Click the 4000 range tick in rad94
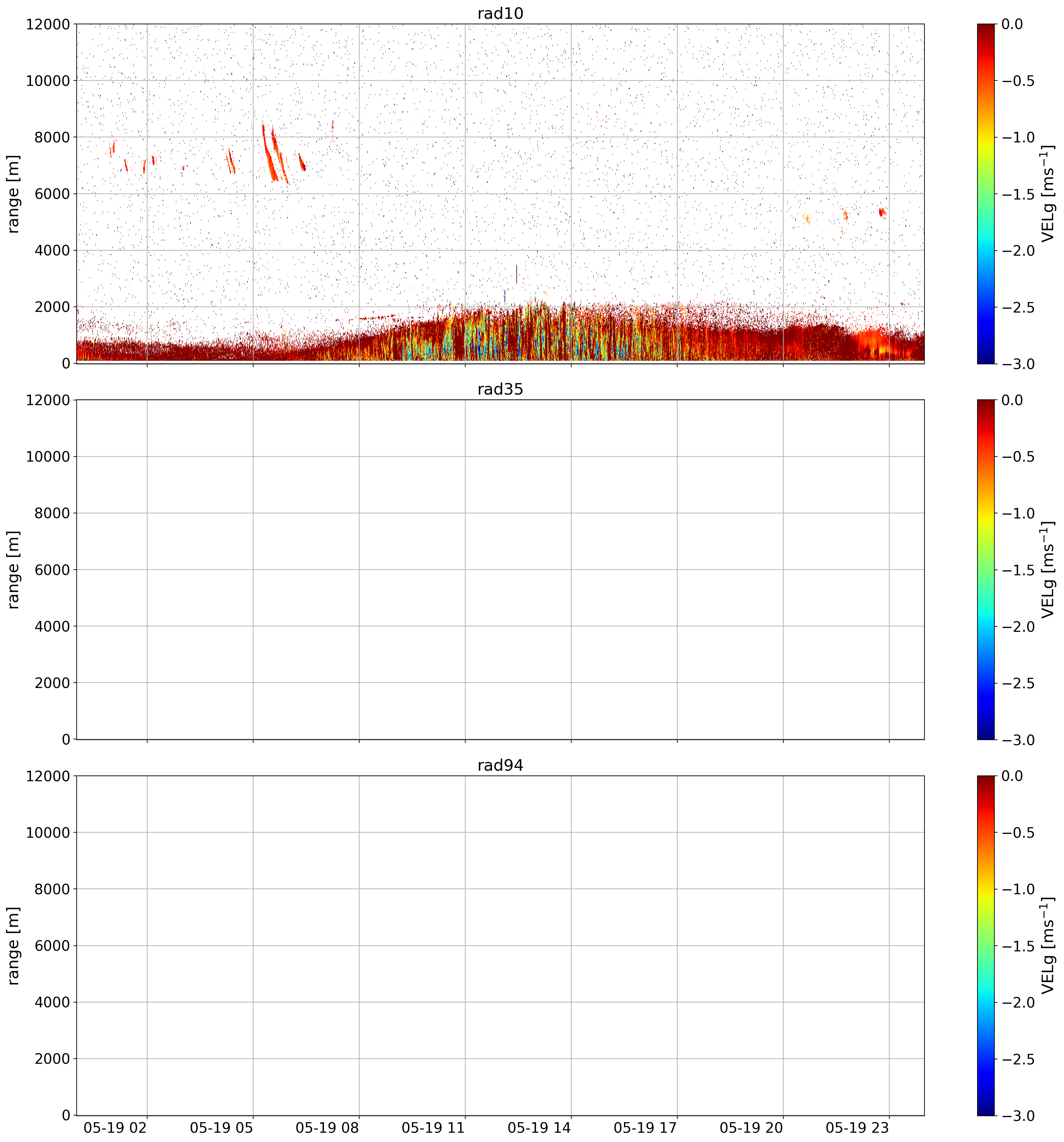Viewport: 1064px width, 1142px height. (52, 1002)
